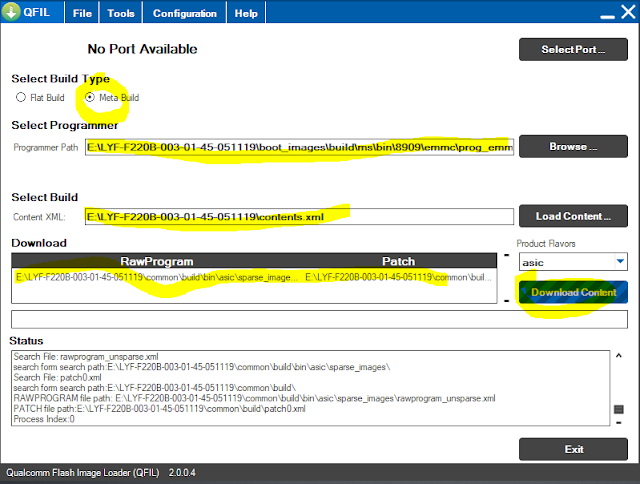Open the Help menu

click(x=246, y=13)
